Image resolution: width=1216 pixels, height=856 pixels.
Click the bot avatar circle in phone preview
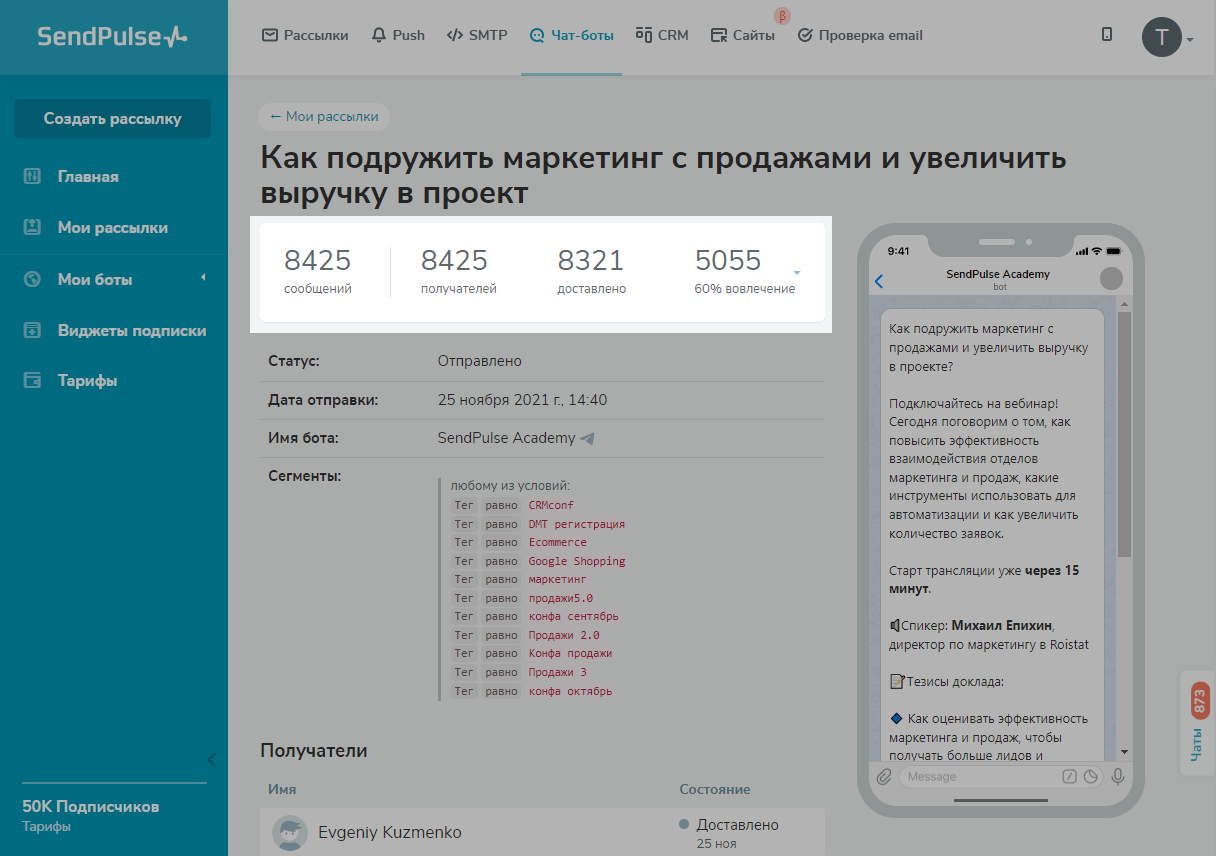point(1110,279)
